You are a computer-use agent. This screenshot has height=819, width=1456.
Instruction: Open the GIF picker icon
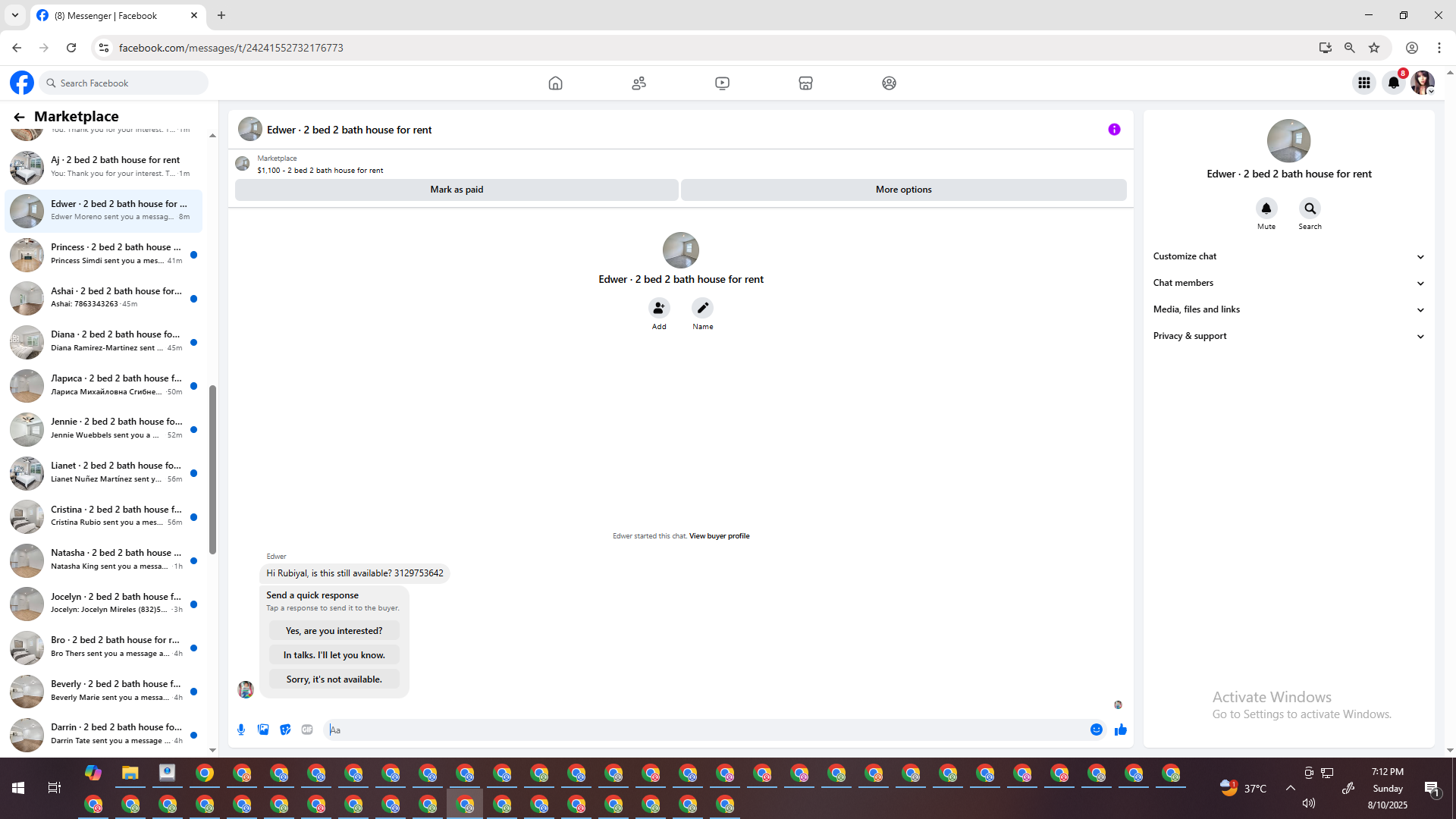(x=307, y=730)
